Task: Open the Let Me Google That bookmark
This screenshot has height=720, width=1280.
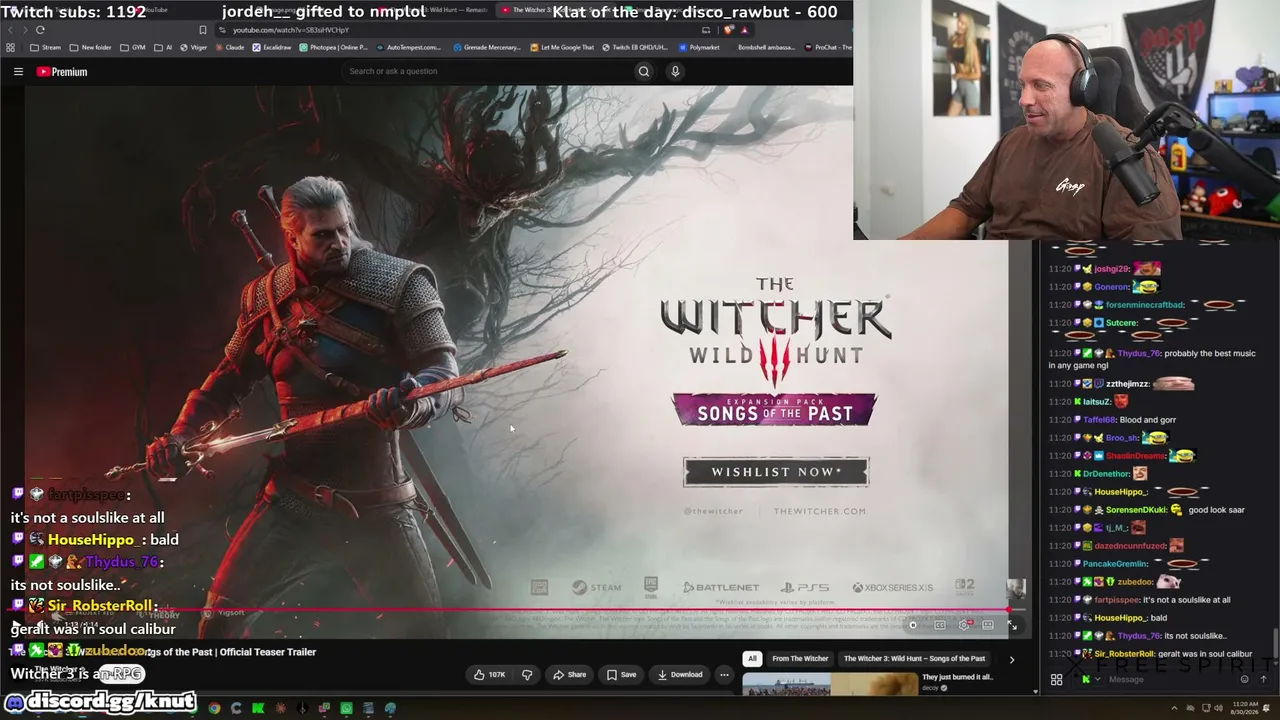Action: [x=562, y=47]
